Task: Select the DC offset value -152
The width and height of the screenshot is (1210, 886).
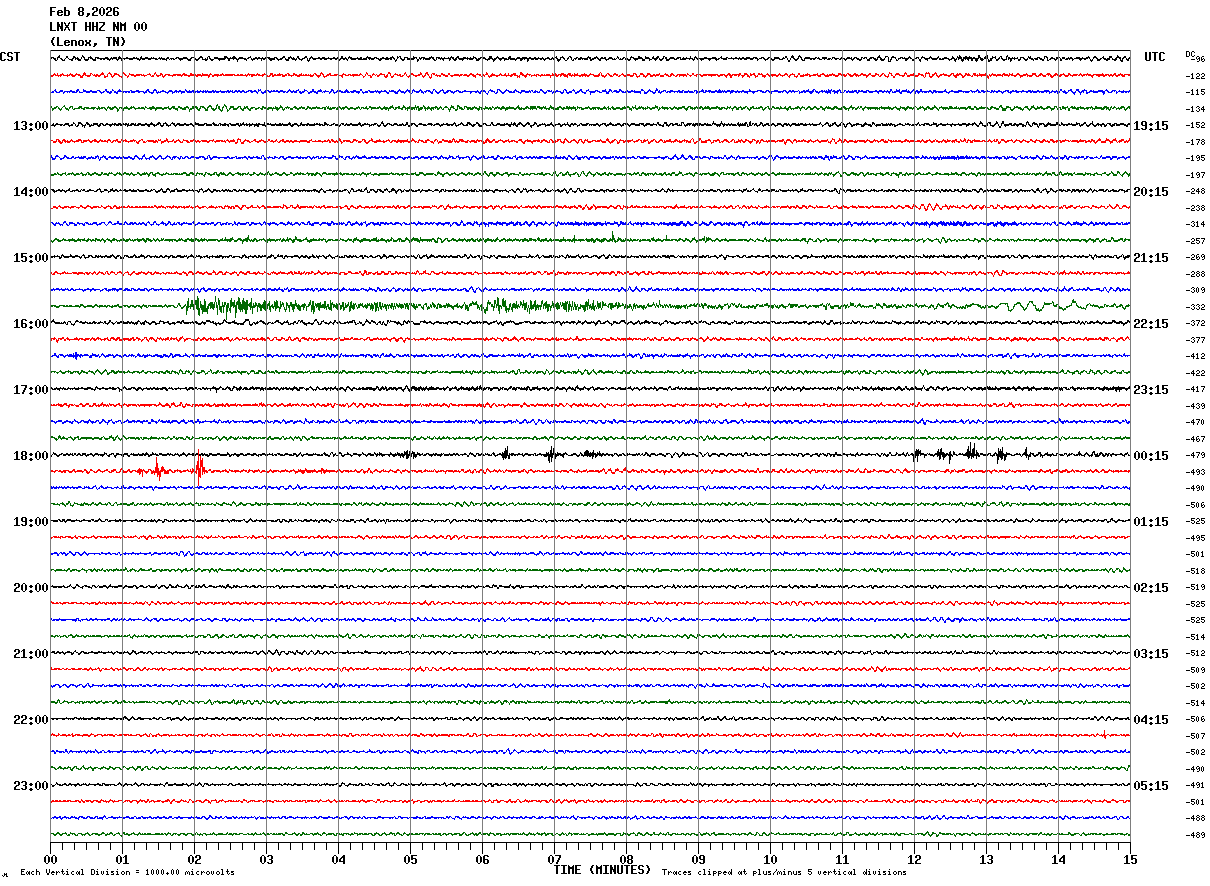Action: (x=1195, y=126)
